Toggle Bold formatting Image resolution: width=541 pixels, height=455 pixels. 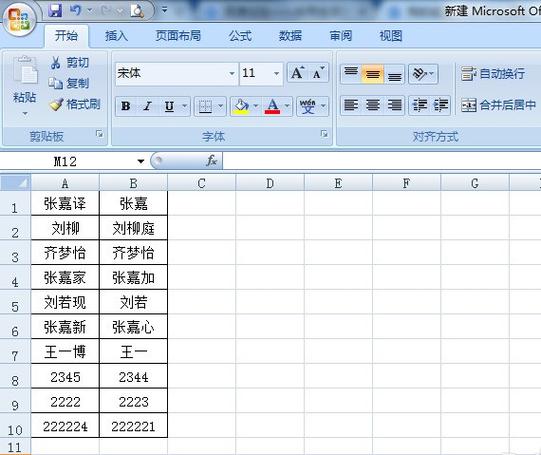126,106
